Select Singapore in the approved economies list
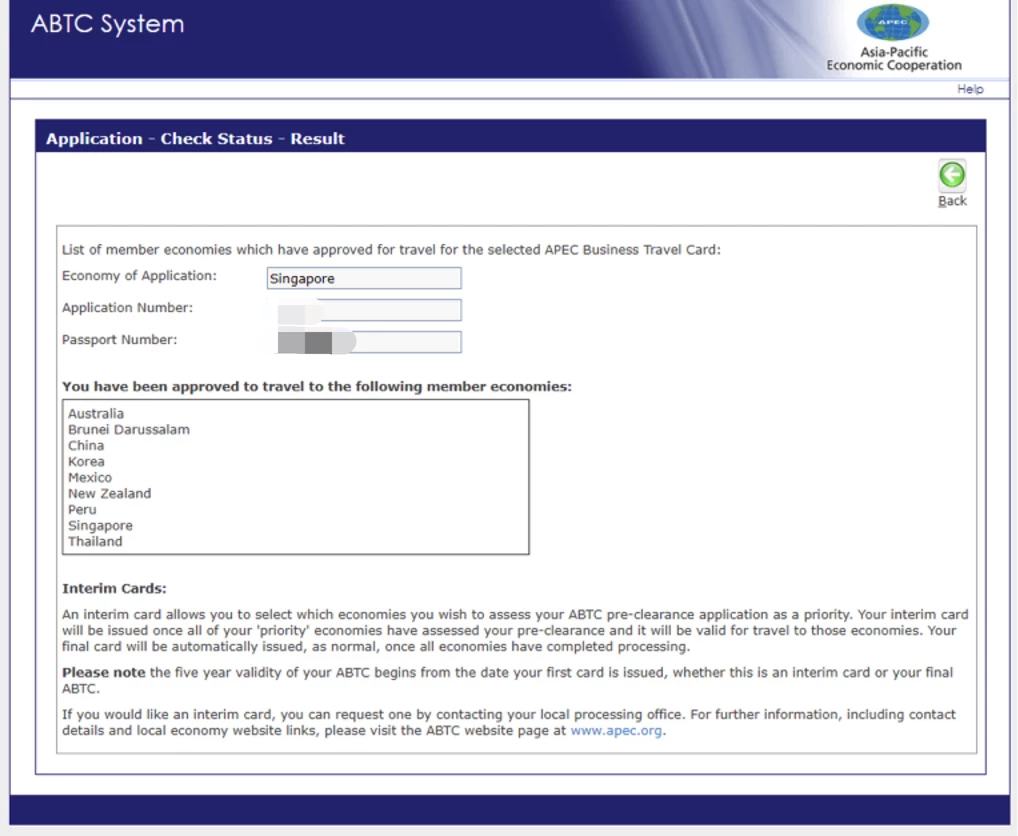The width and height of the screenshot is (1018, 836). point(101,526)
